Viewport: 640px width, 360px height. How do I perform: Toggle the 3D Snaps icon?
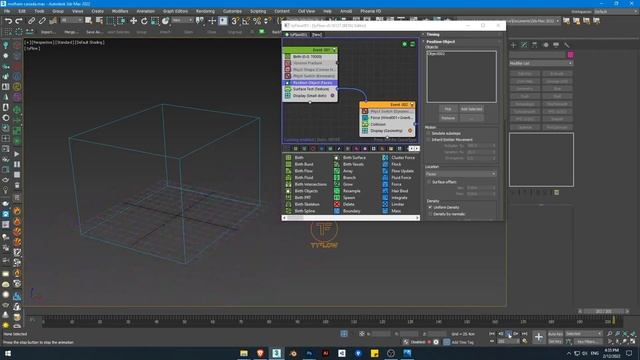[x=235, y=21]
